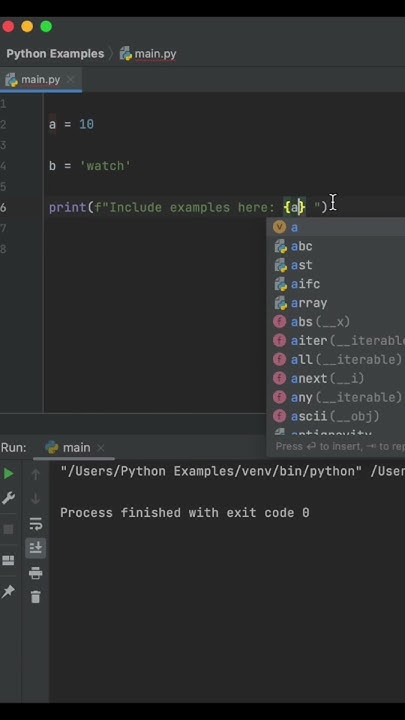This screenshot has height=720, width=405.
Task: Pick 'aifc' from the completion popup
Action: (336, 284)
